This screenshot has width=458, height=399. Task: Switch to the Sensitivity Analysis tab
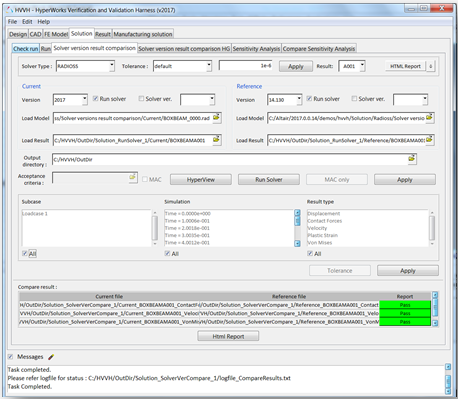[256, 49]
